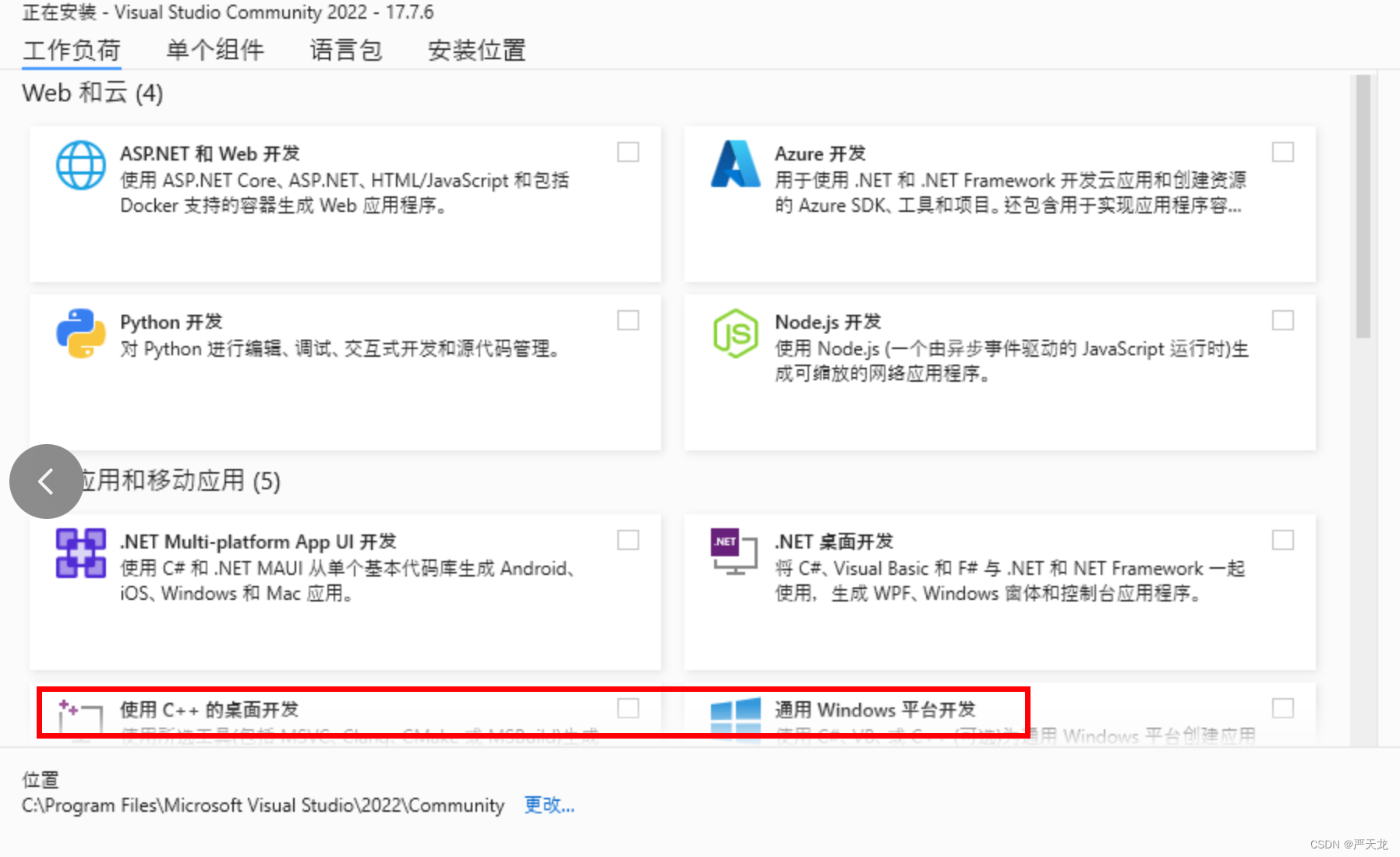1400x857 pixels.
Task: Click the ASP.NET 和 Web 开发 title
Action: click(210, 153)
